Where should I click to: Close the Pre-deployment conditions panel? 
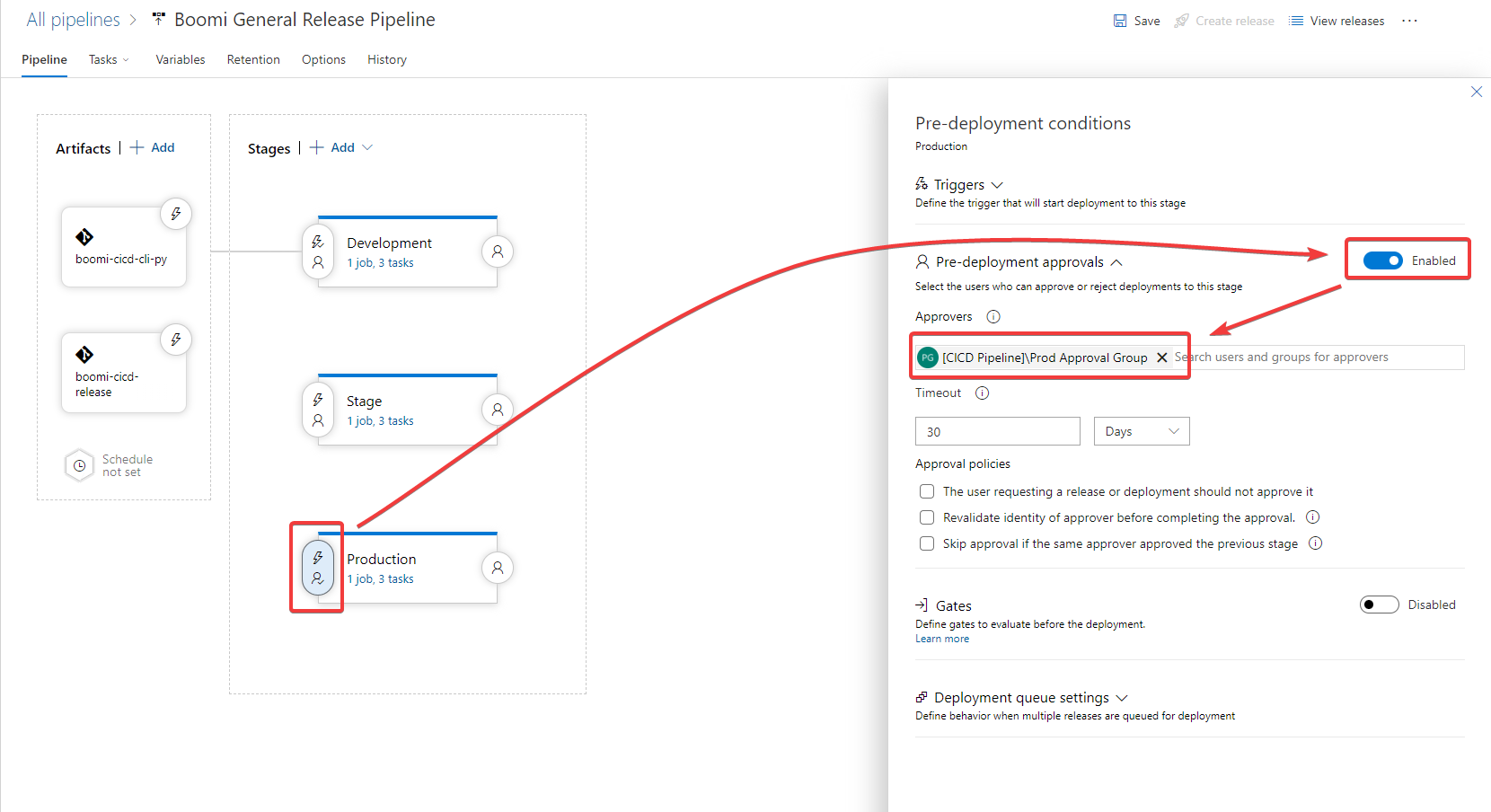tap(1477, 92)
